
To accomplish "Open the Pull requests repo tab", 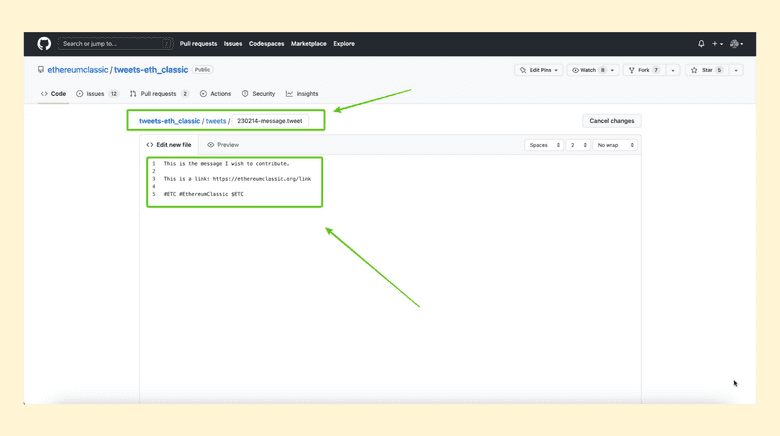I will [x=158, y=94].
